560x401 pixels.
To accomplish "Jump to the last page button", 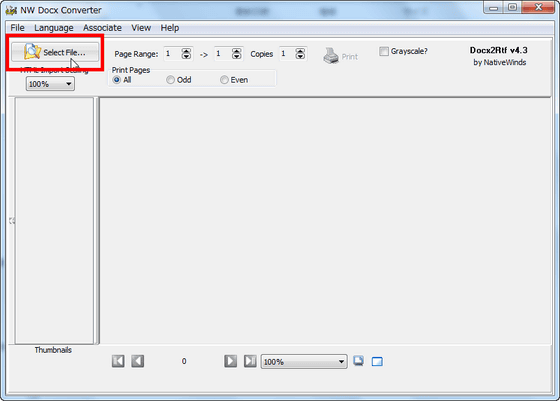I will click(x=250, y=361).
